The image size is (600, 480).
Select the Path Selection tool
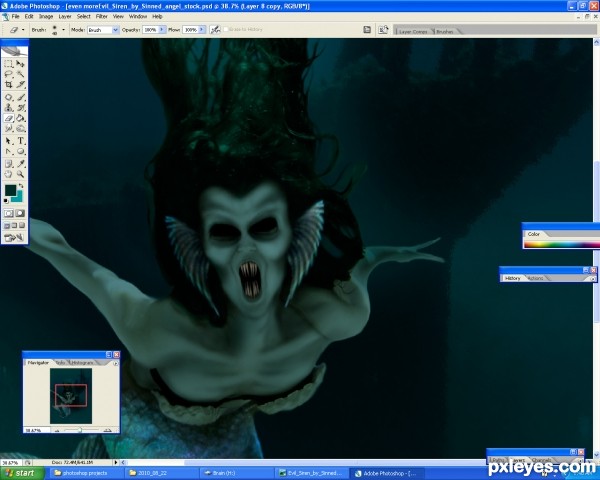8,141
